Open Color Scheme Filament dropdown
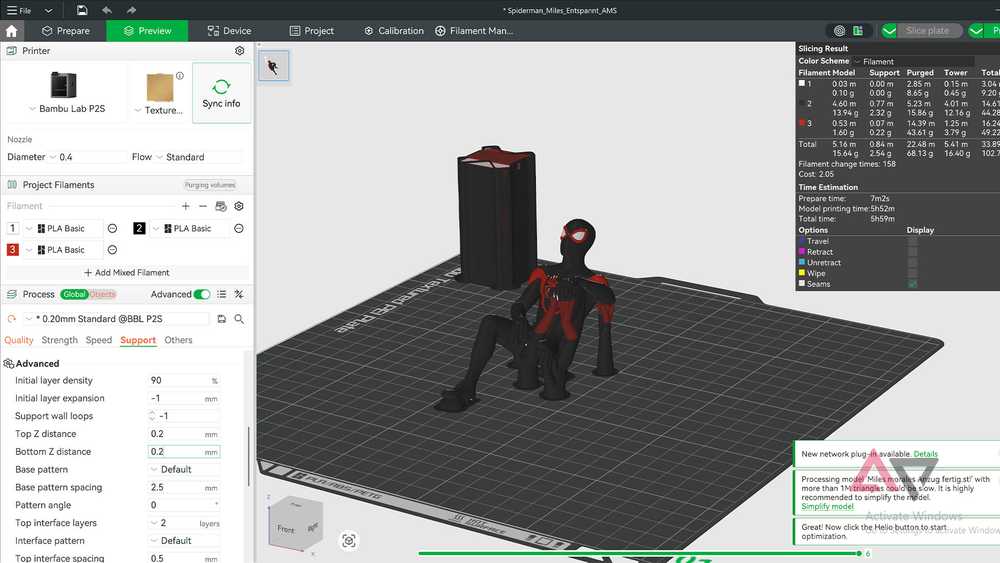 coord(913,61)
